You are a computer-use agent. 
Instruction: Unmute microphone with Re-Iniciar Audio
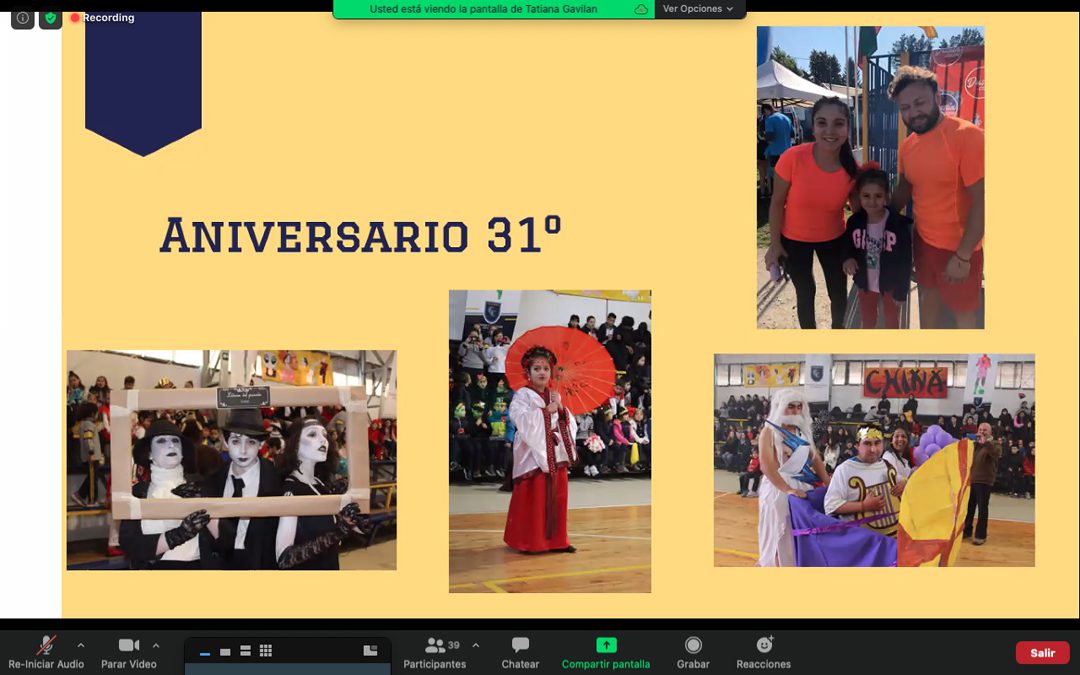pos(46,653)
